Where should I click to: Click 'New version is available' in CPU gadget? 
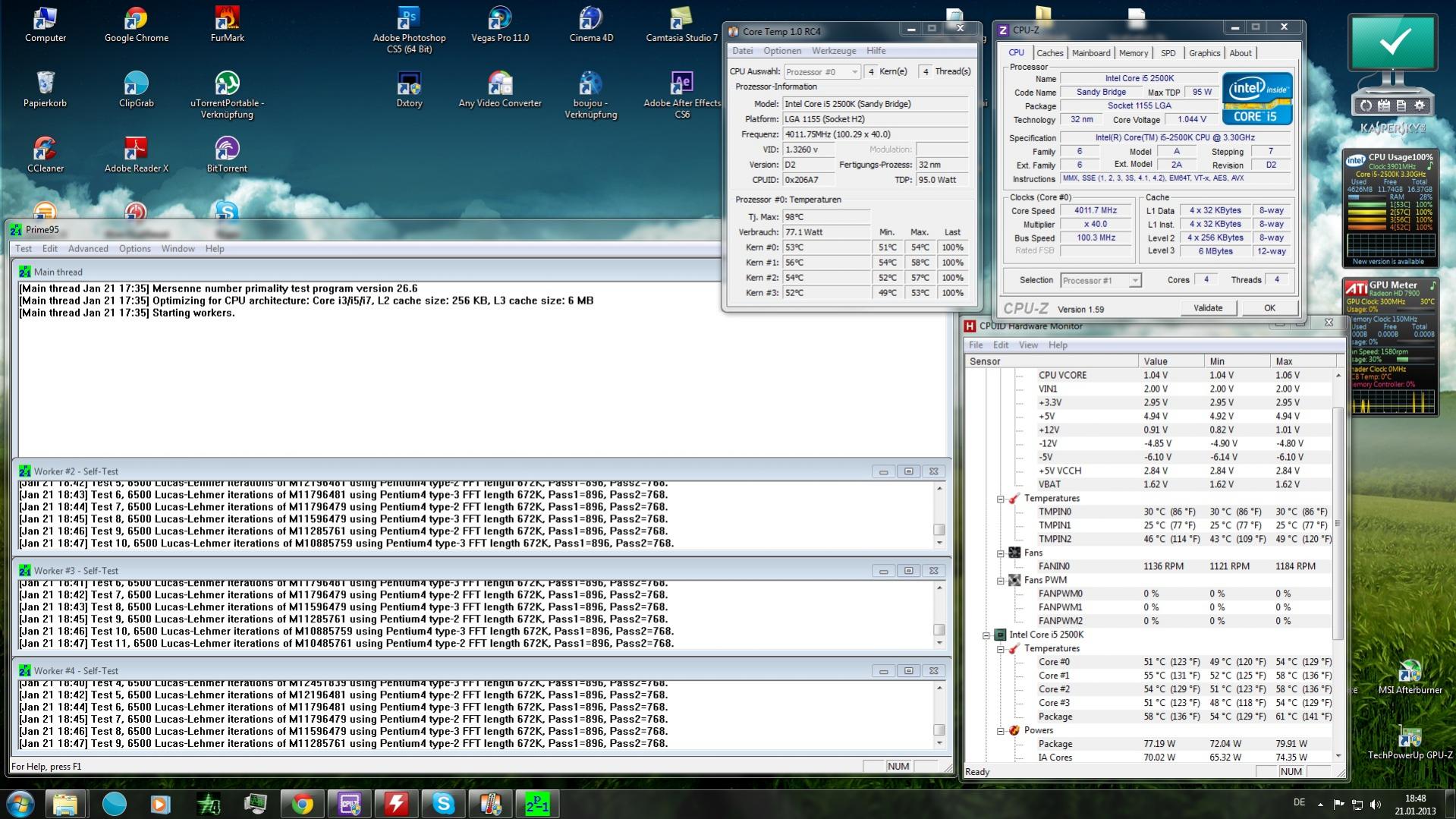coord(1388,262)
